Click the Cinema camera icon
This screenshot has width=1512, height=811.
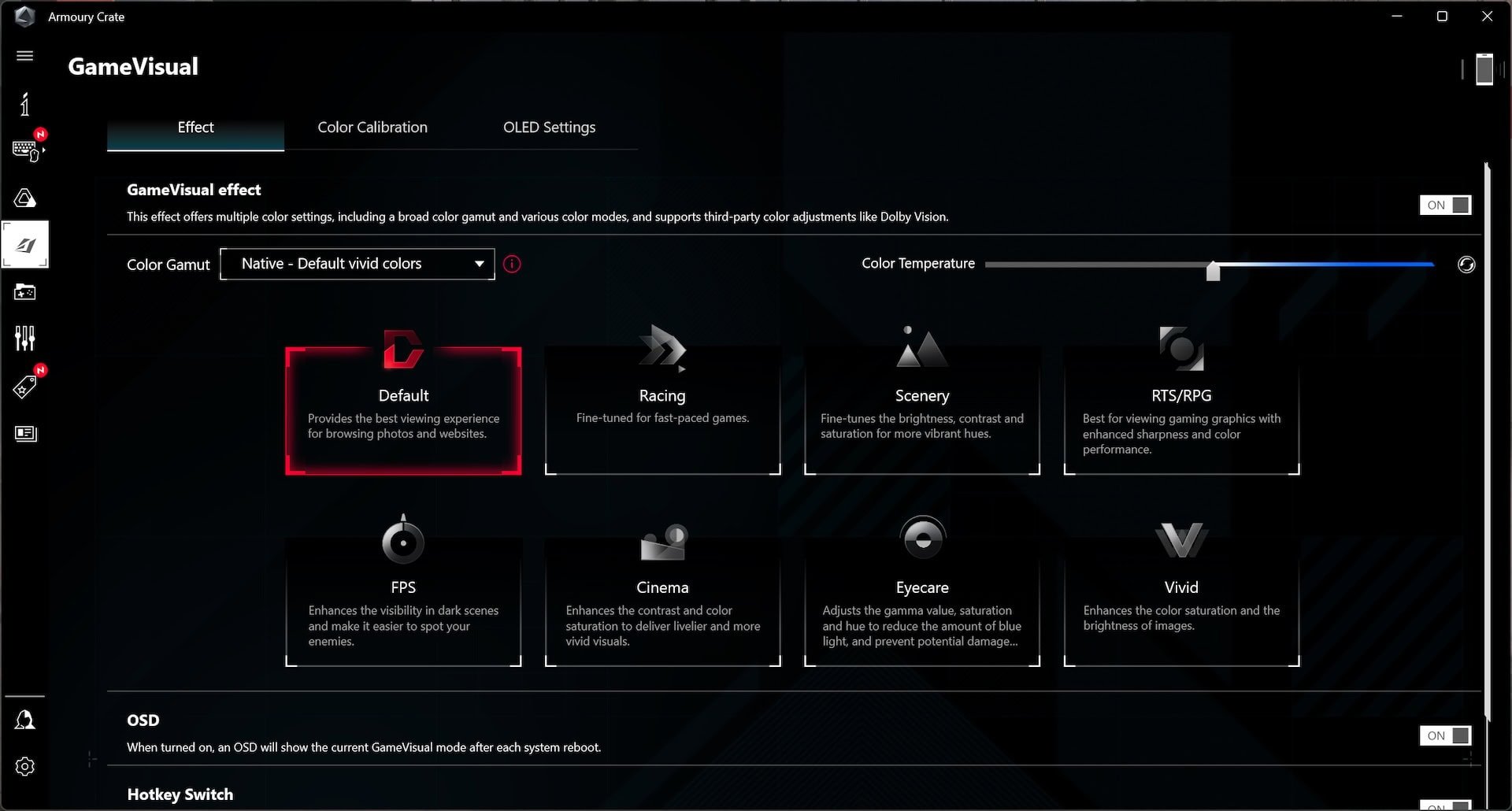[x=664, y=542]
